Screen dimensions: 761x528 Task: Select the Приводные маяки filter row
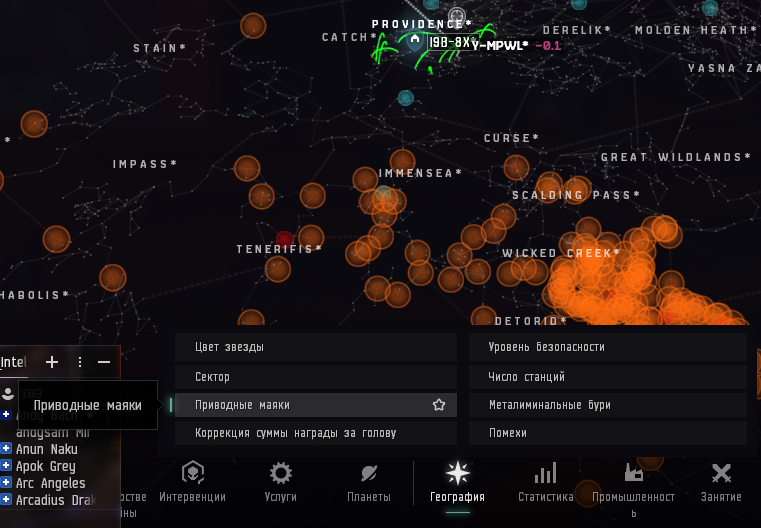tap(316, 405)
